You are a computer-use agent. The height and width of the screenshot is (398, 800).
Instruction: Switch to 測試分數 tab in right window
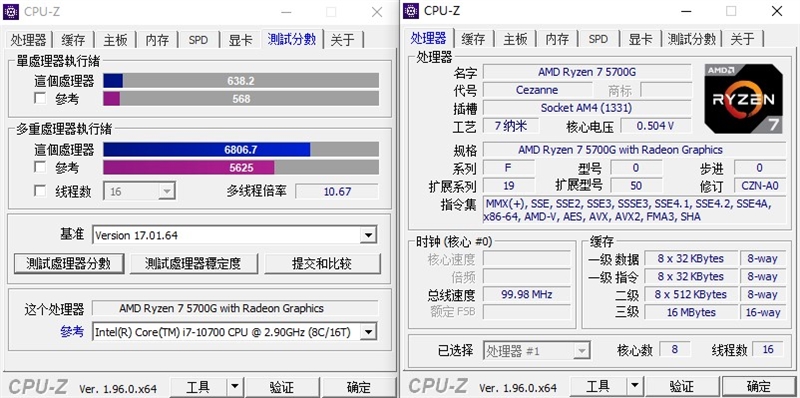[692, 40]
